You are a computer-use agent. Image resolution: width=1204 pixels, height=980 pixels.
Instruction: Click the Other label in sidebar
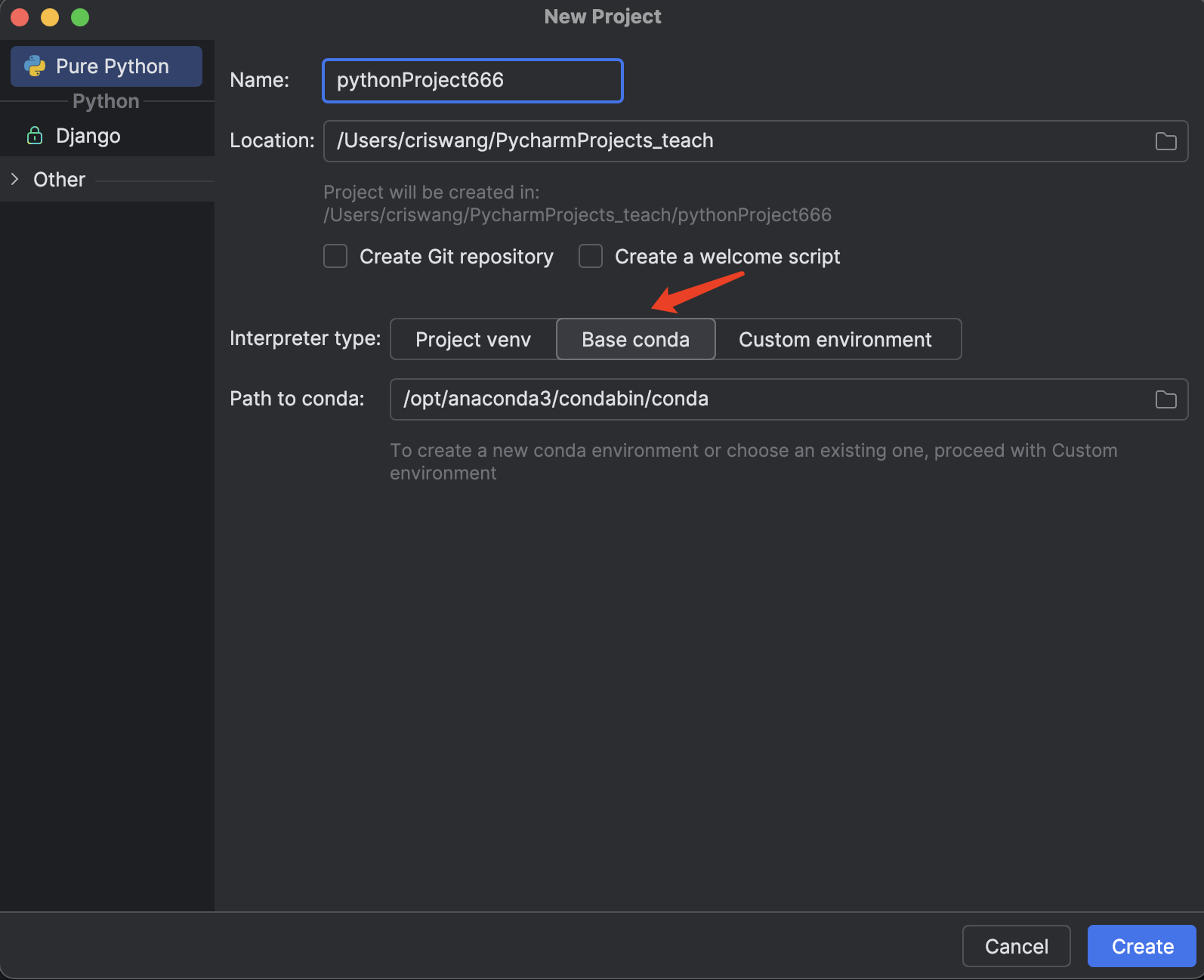tap(60, 180)
